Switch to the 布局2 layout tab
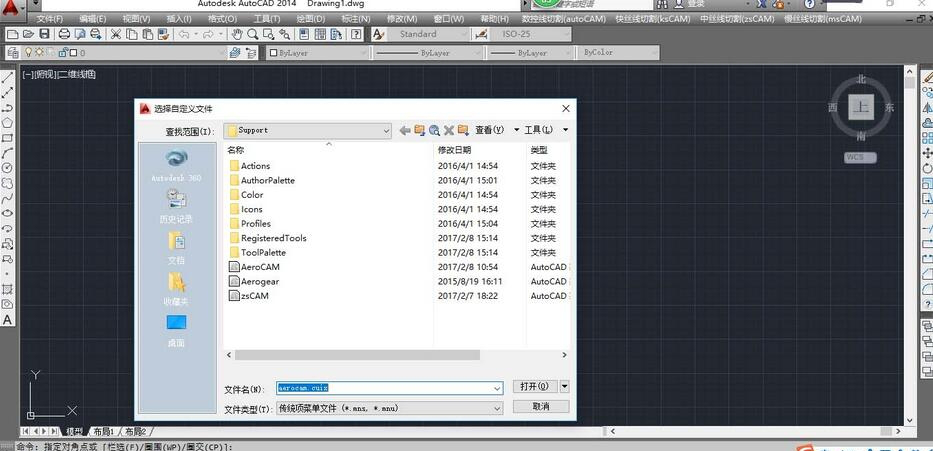 tap(135, 432)
